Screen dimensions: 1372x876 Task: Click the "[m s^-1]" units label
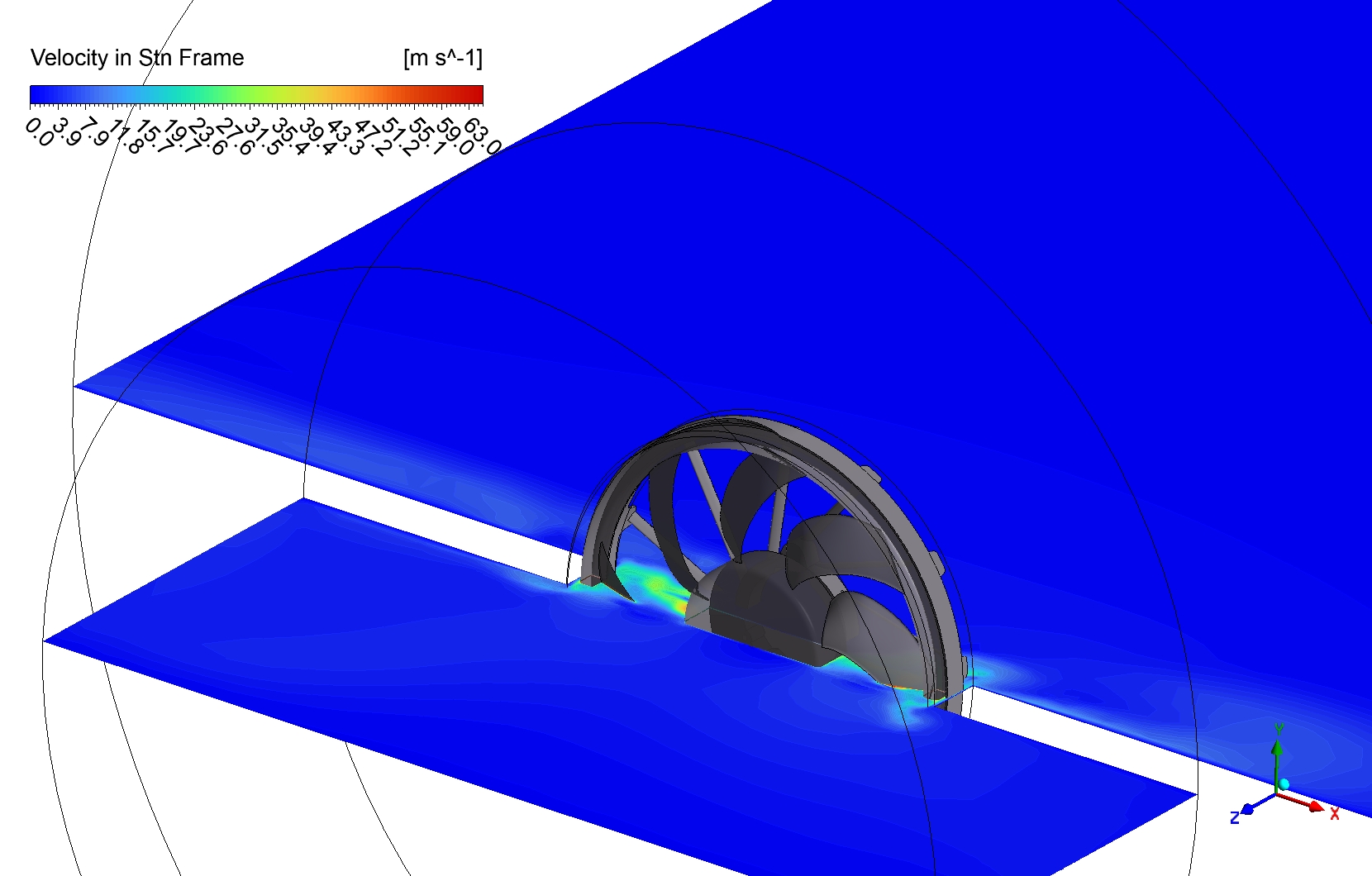tap(443, 58)
